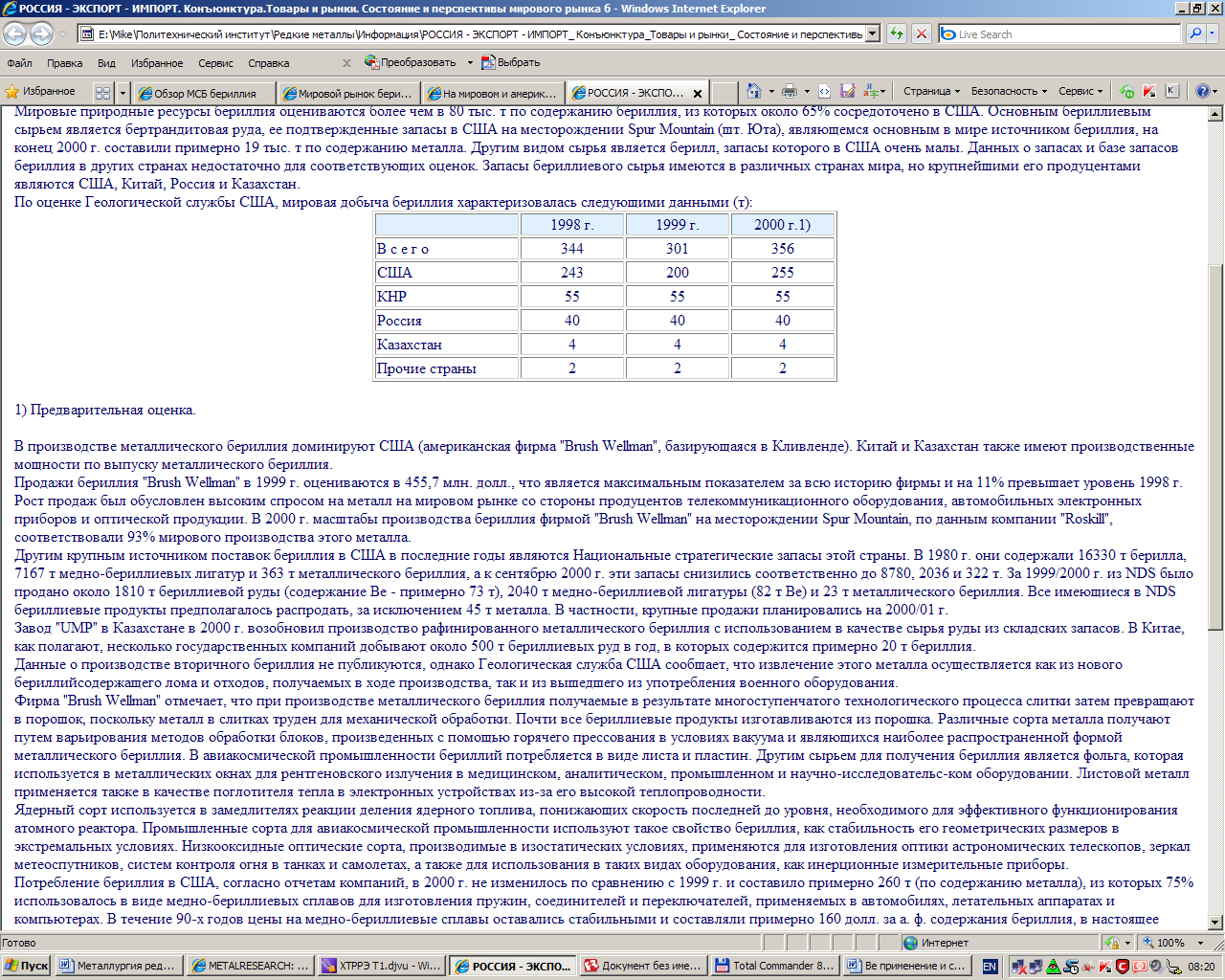The height and width of the screenshot is (980, 1225).
Task: Refresh the page with the green arrows icon
Action: [x=897, y=34]
